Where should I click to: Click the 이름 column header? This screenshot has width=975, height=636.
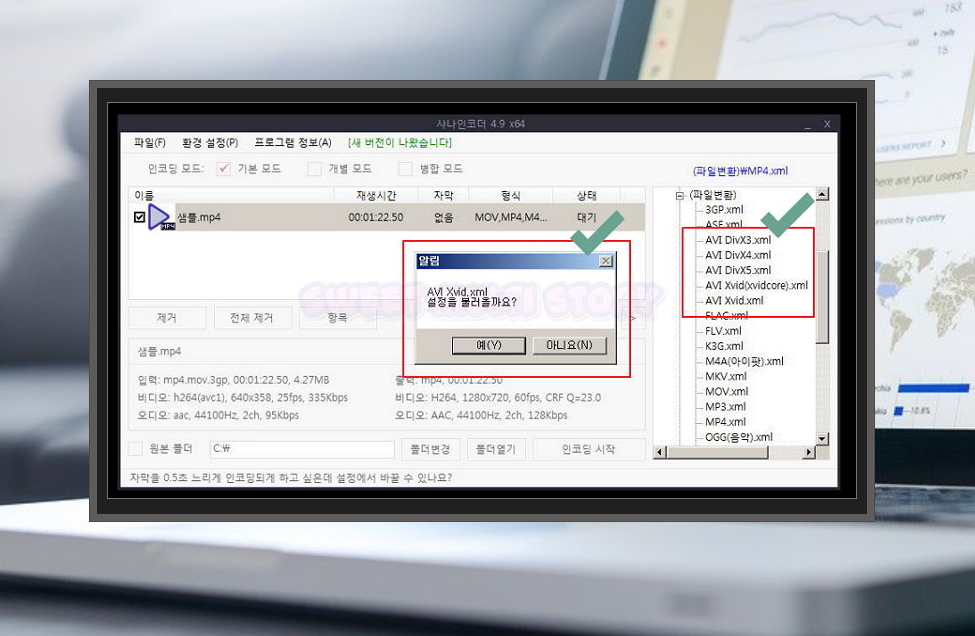(231, 195)
